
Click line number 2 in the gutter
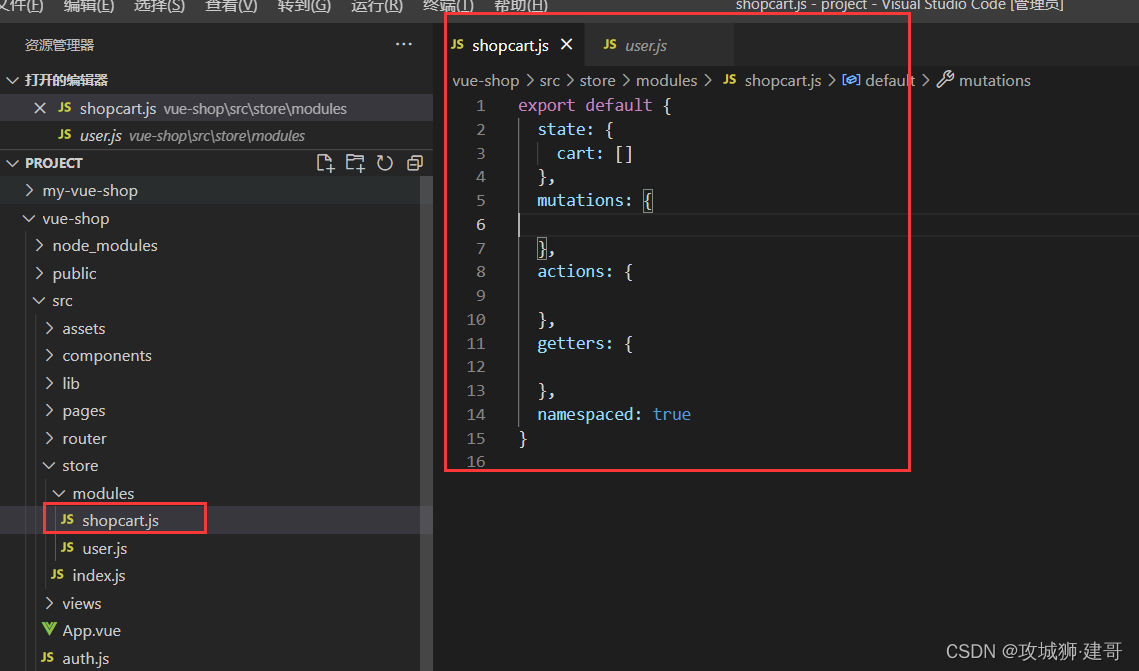480,129
